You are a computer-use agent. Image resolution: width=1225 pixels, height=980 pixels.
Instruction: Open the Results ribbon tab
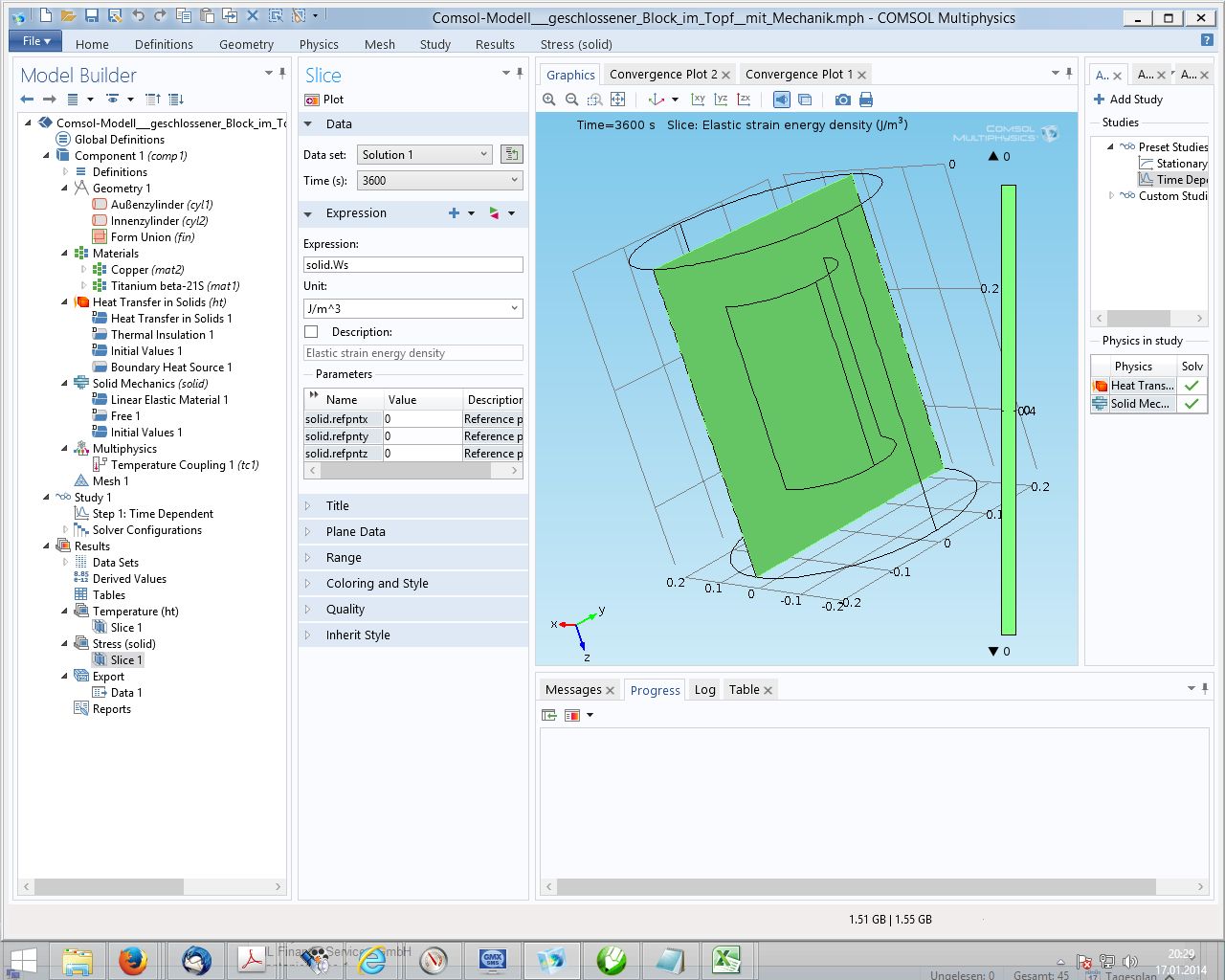(495, 44)
